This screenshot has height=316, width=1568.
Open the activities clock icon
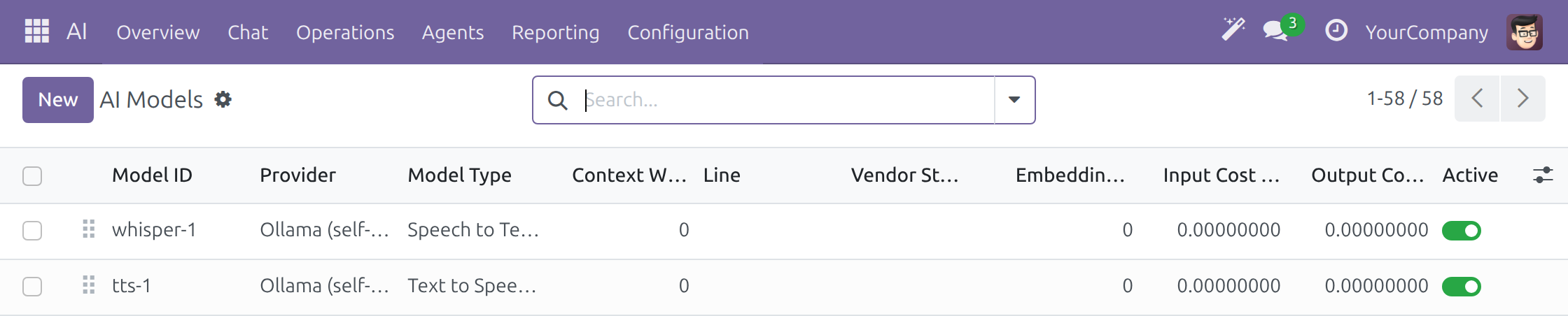[x=1336, y=31]
